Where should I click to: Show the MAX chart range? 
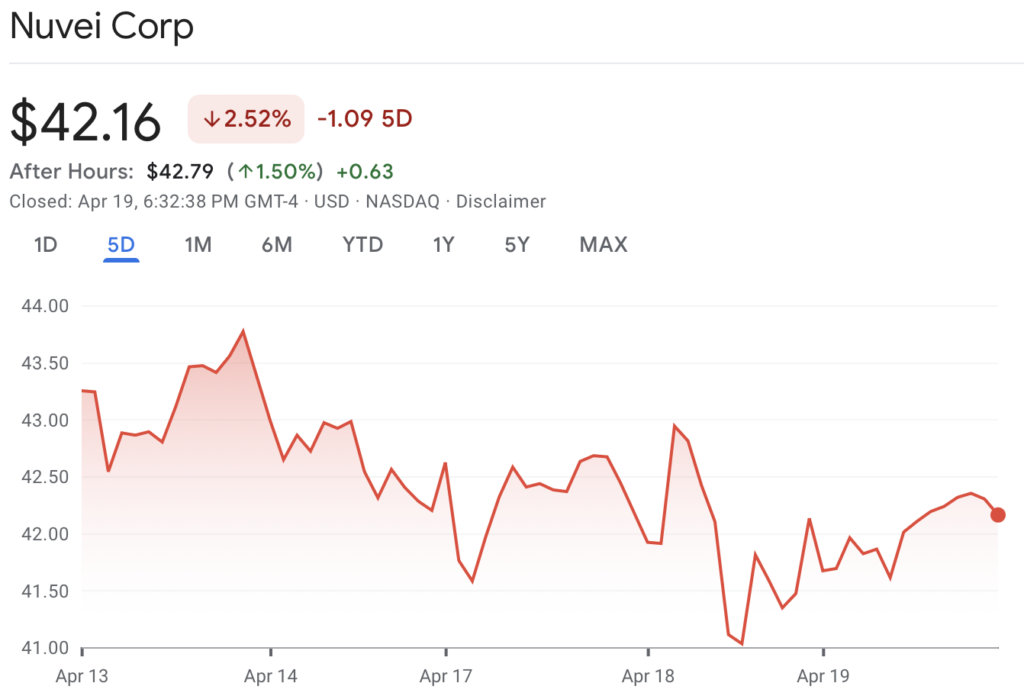(x=603, y=245)
